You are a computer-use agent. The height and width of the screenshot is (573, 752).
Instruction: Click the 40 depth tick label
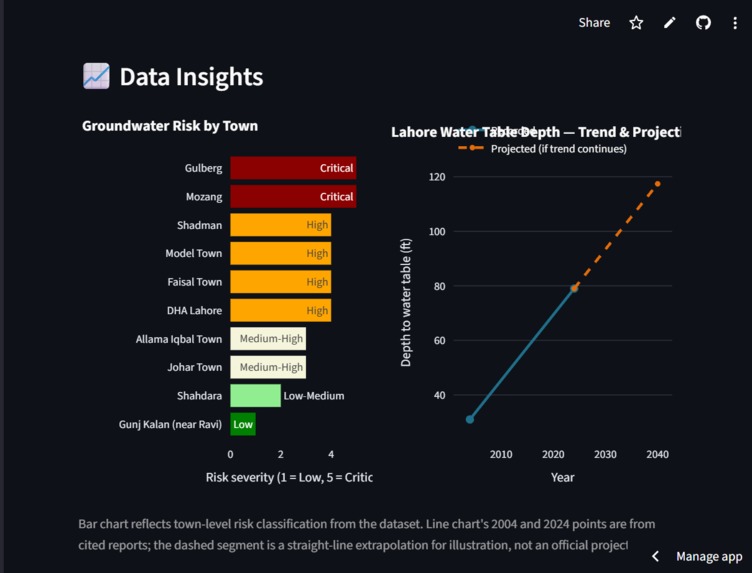point(439,396)
